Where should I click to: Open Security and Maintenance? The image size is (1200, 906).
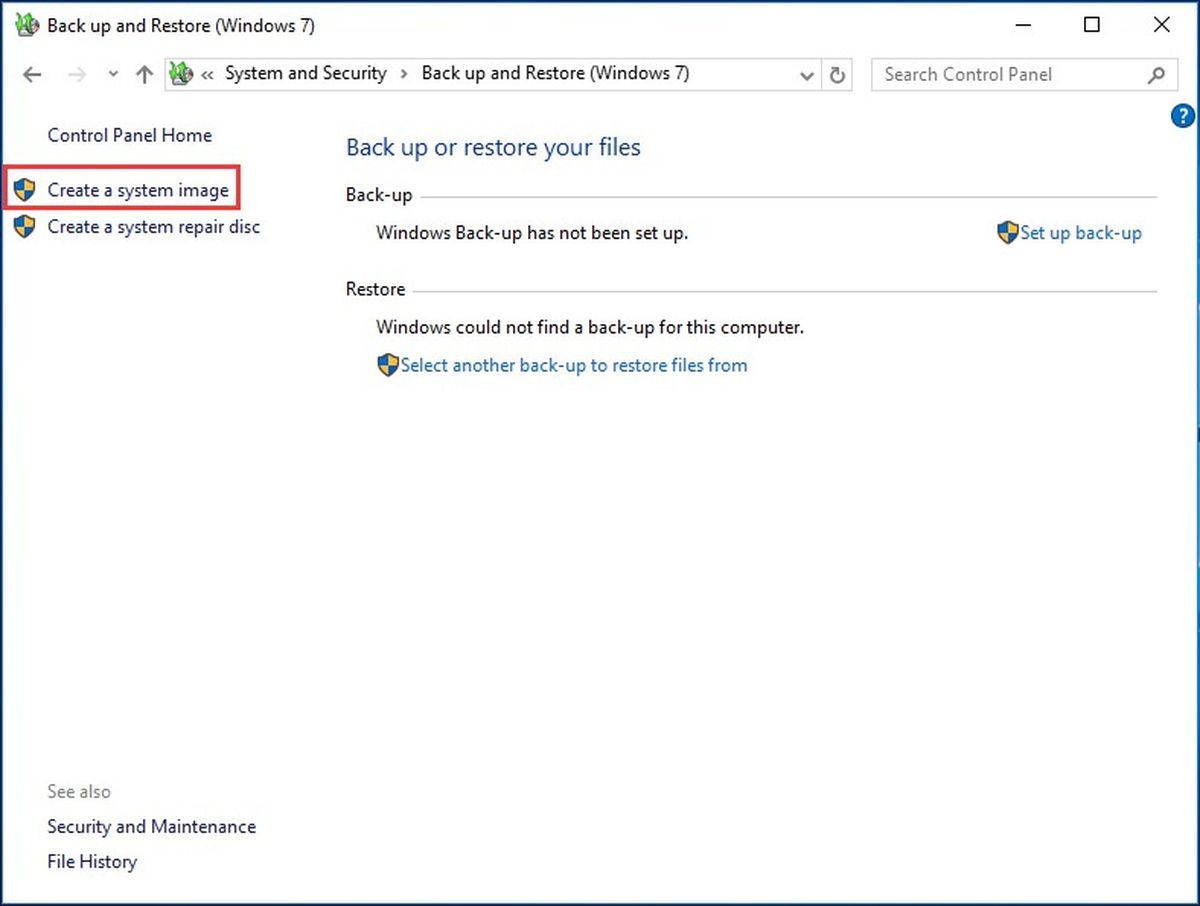pos(152,827)
